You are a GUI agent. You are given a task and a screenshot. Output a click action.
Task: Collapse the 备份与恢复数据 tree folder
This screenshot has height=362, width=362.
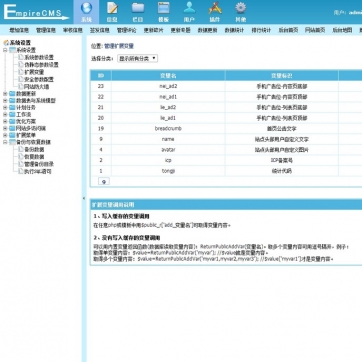pyautogui.click(x=5, y=142)
